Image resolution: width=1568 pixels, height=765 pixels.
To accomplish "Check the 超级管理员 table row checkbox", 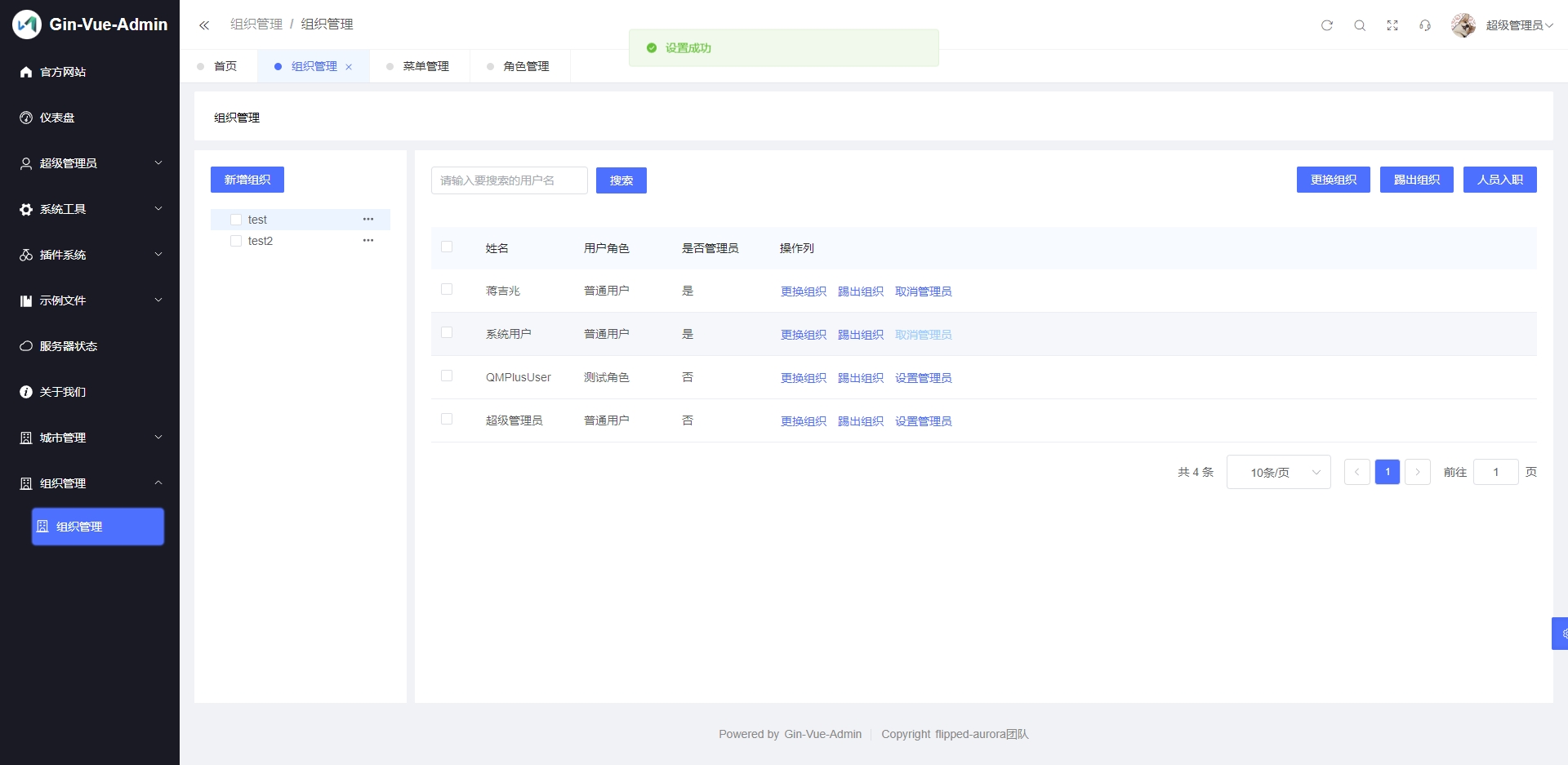I will [x=447, y=419].
